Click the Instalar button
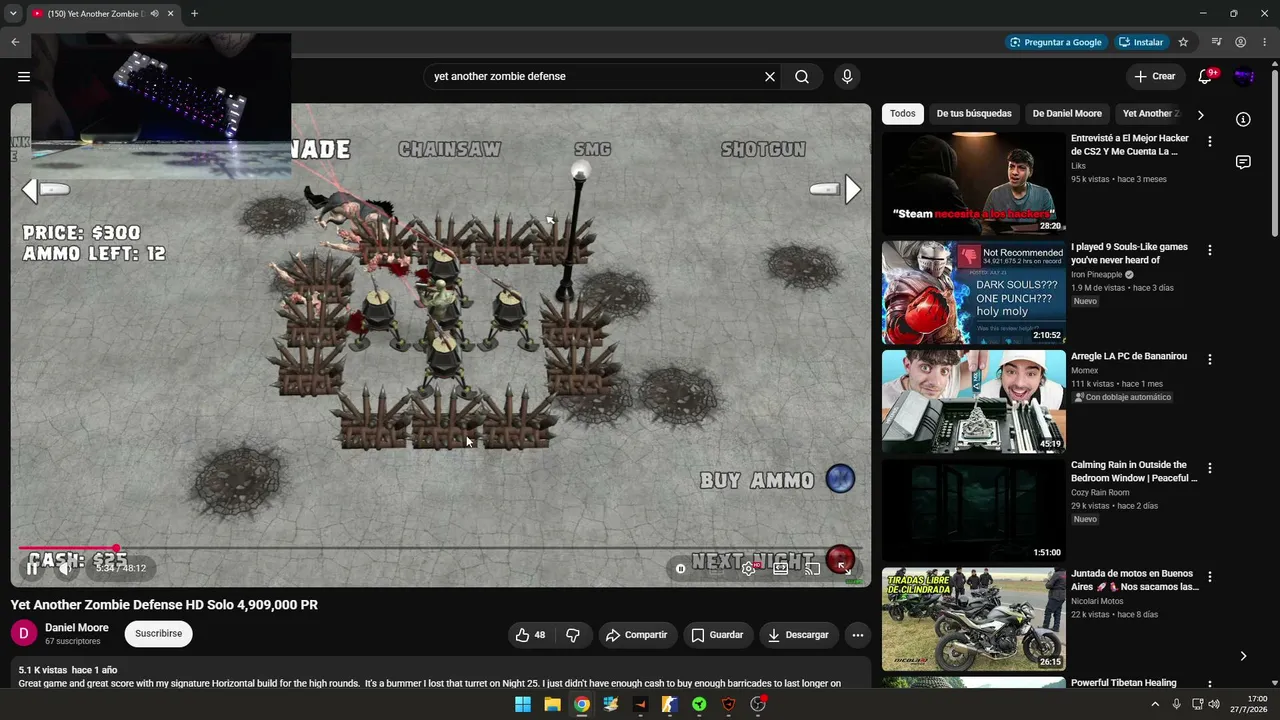 [x=1141, y=42]
